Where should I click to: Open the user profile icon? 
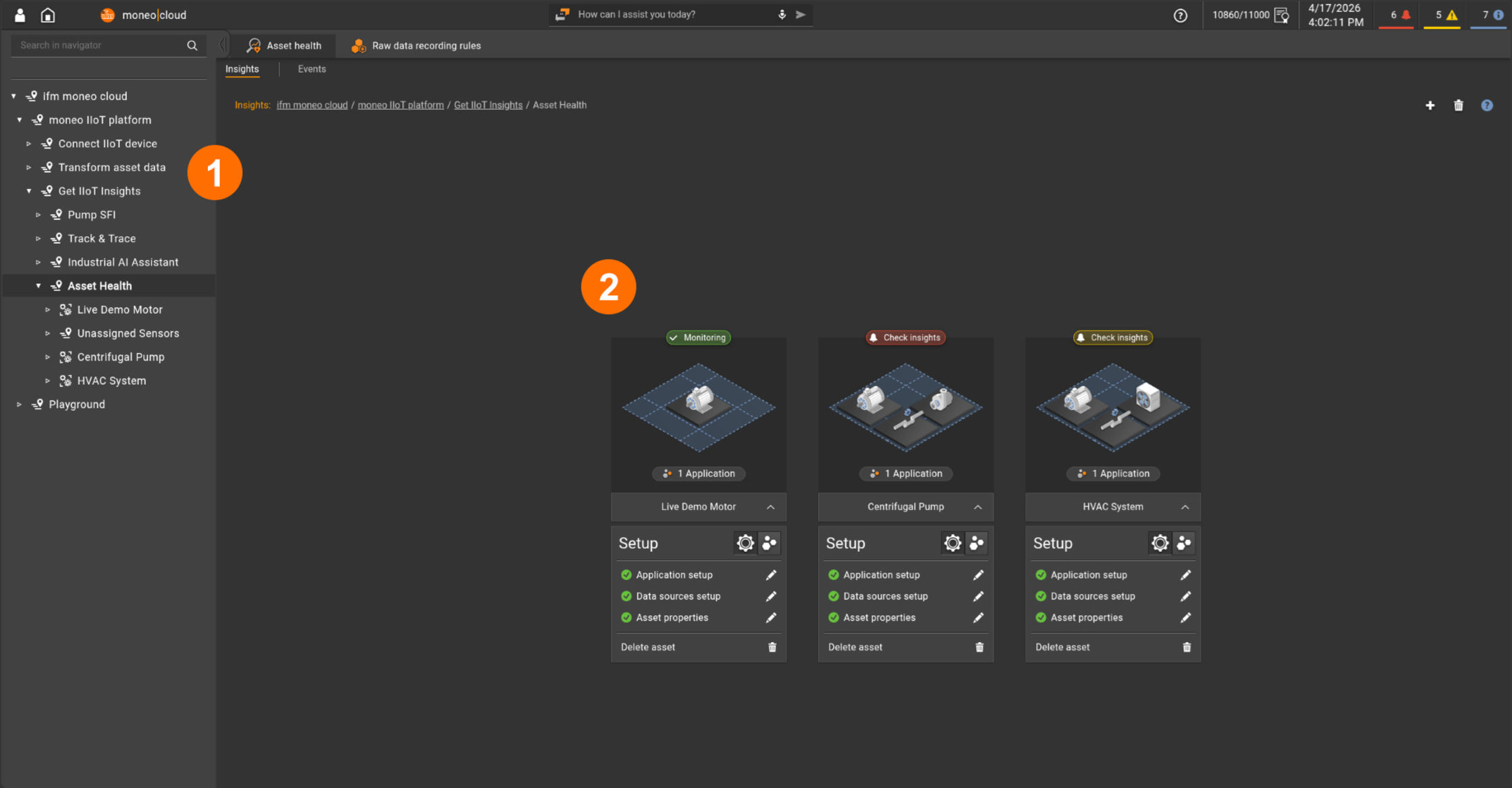pos(20,15)
